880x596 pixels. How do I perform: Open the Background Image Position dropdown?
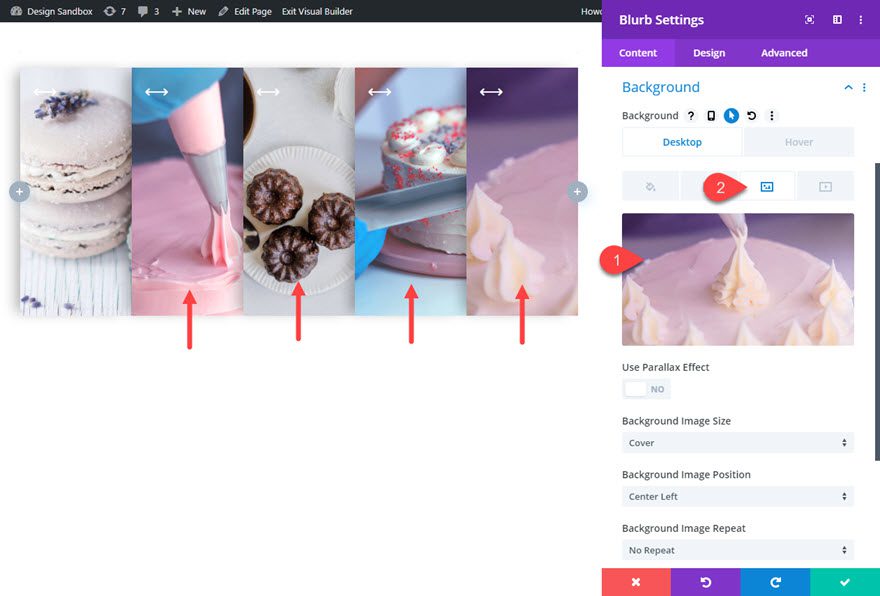pos(737,496)
